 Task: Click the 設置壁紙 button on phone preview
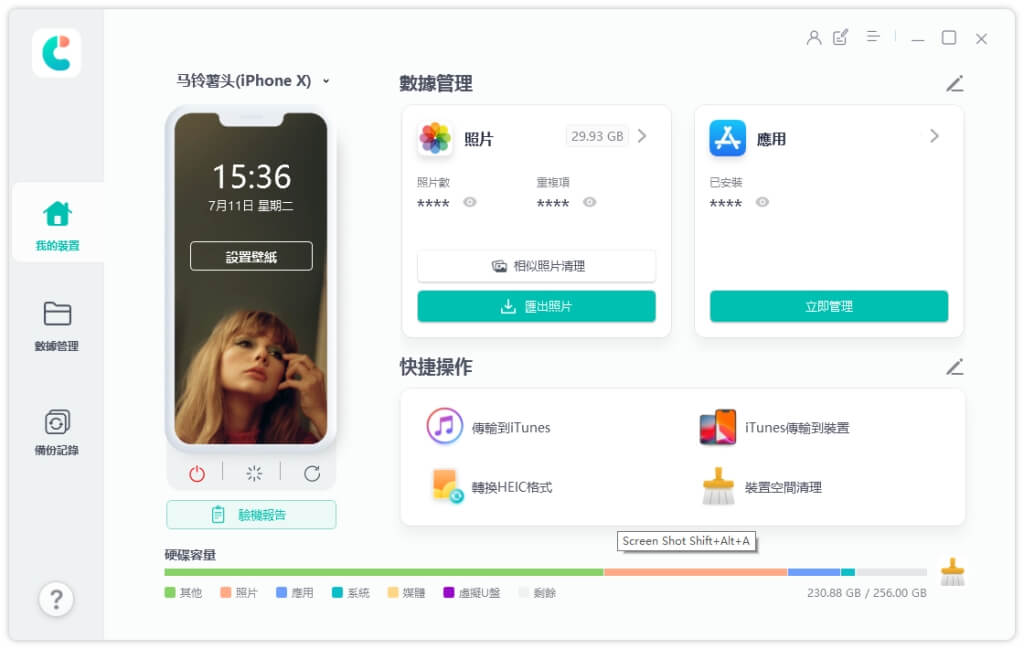(251, 257)
